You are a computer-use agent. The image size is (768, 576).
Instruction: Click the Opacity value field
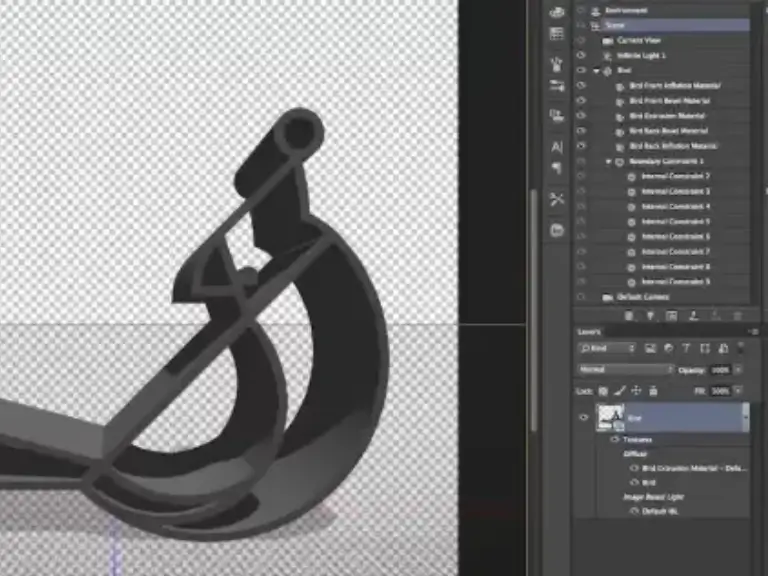721,369
